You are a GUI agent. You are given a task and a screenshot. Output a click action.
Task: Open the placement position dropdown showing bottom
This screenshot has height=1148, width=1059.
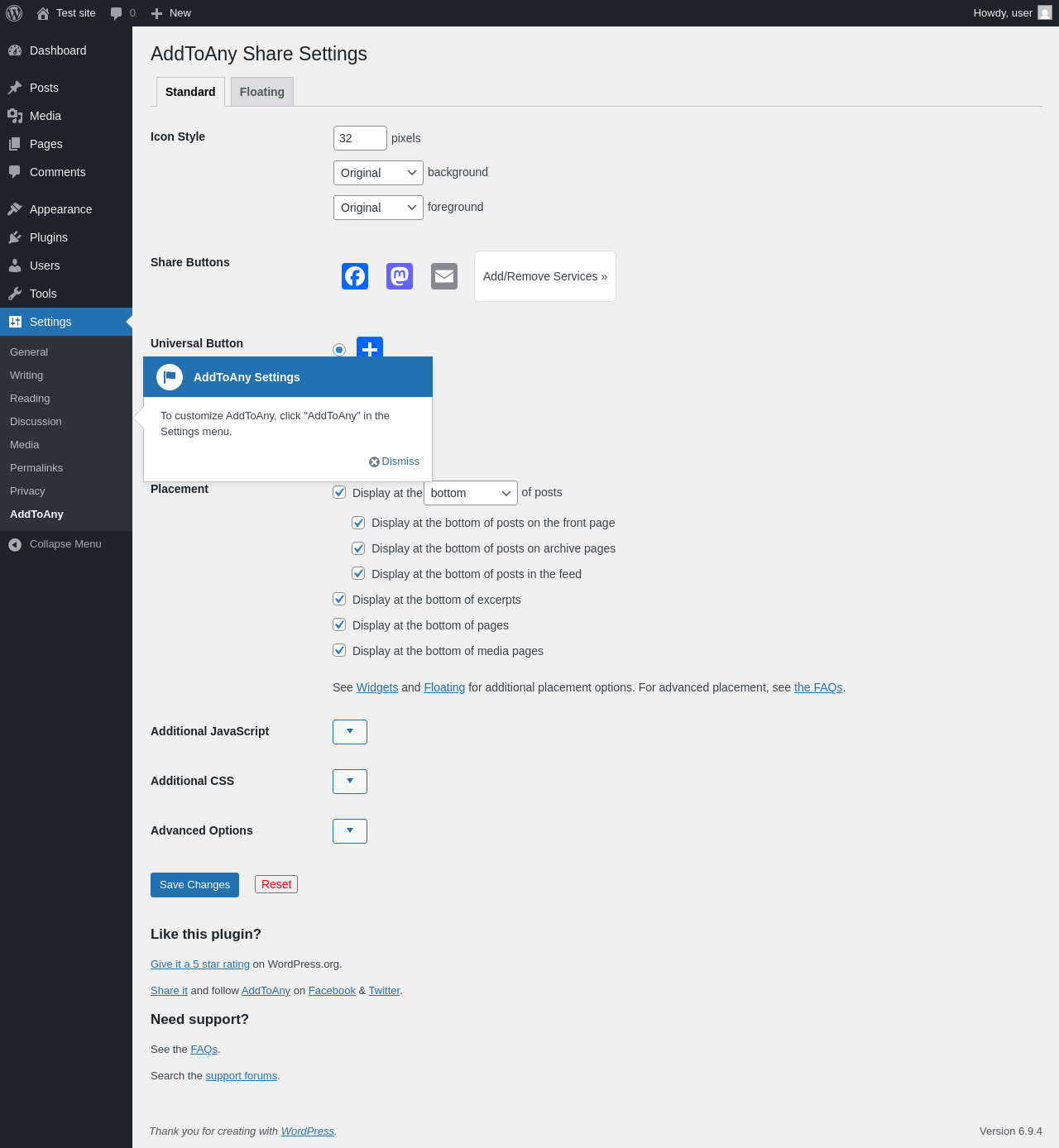471,493
